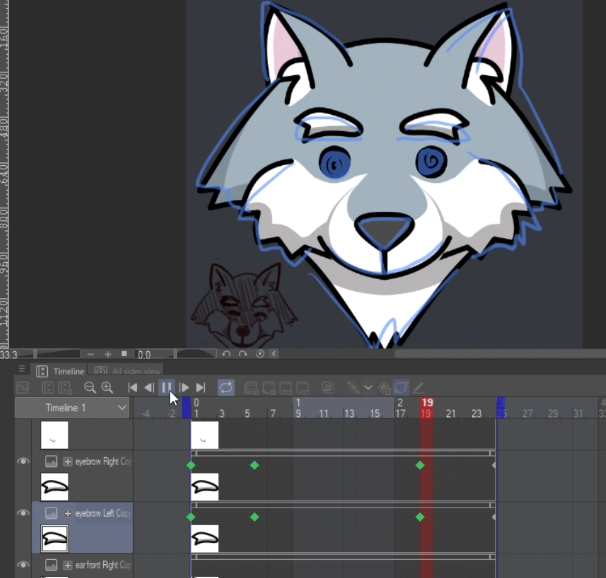Image resolution: width=606 pixels, height=578 pixels.
Task: Hide the eyebrow Left Copy layer
Action: 22,513
